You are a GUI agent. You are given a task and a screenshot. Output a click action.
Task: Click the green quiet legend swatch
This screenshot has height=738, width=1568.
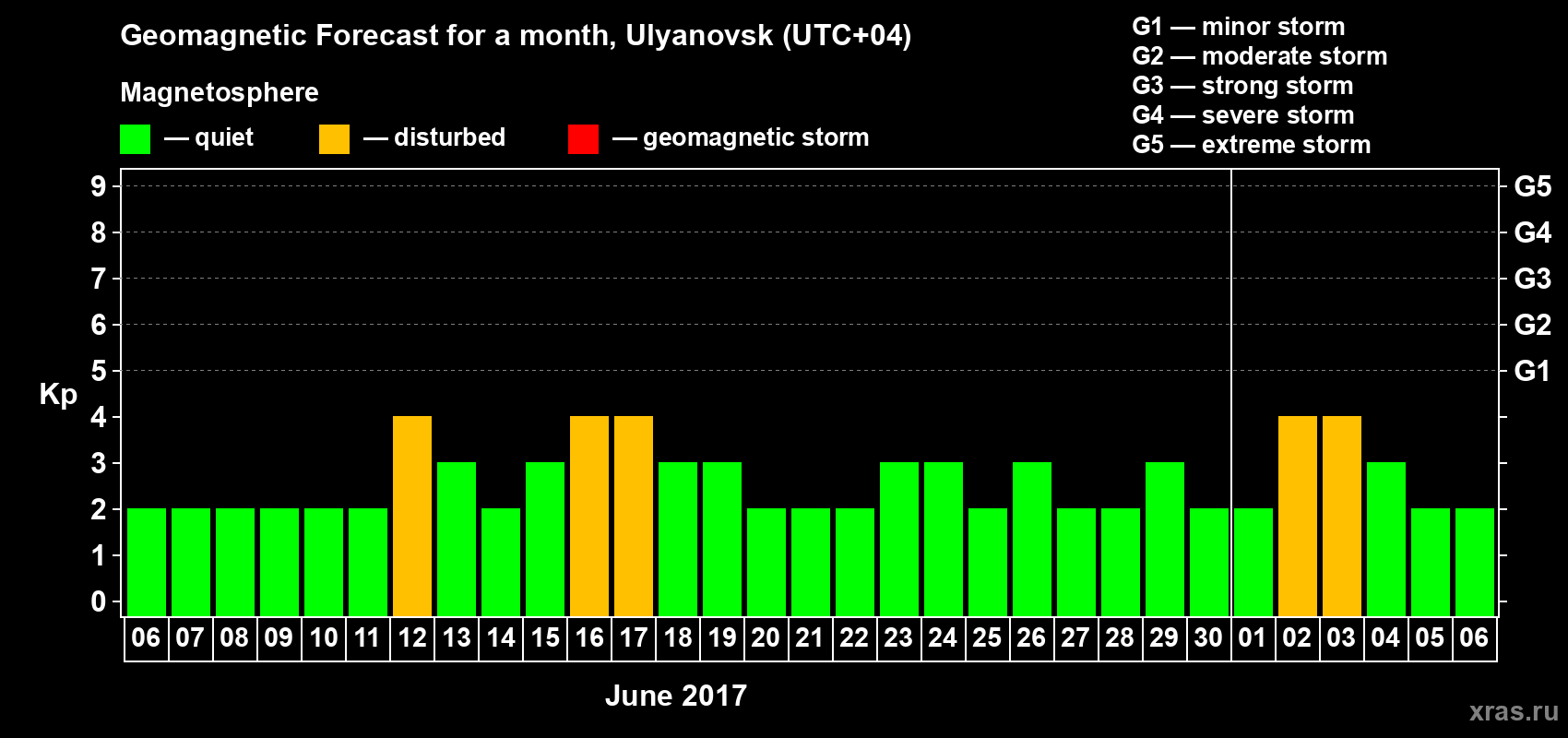[136, 139]
